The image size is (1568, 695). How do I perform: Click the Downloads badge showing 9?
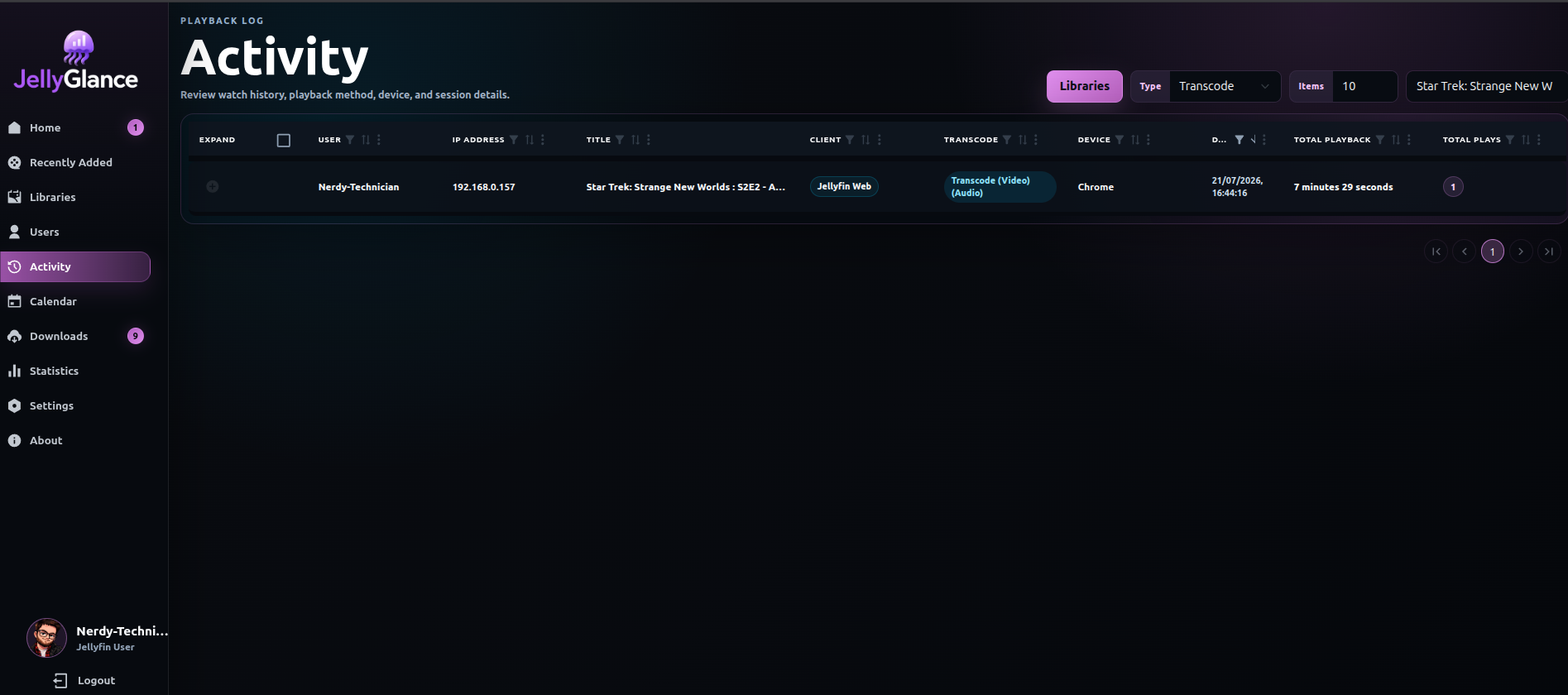click(136, 336)
